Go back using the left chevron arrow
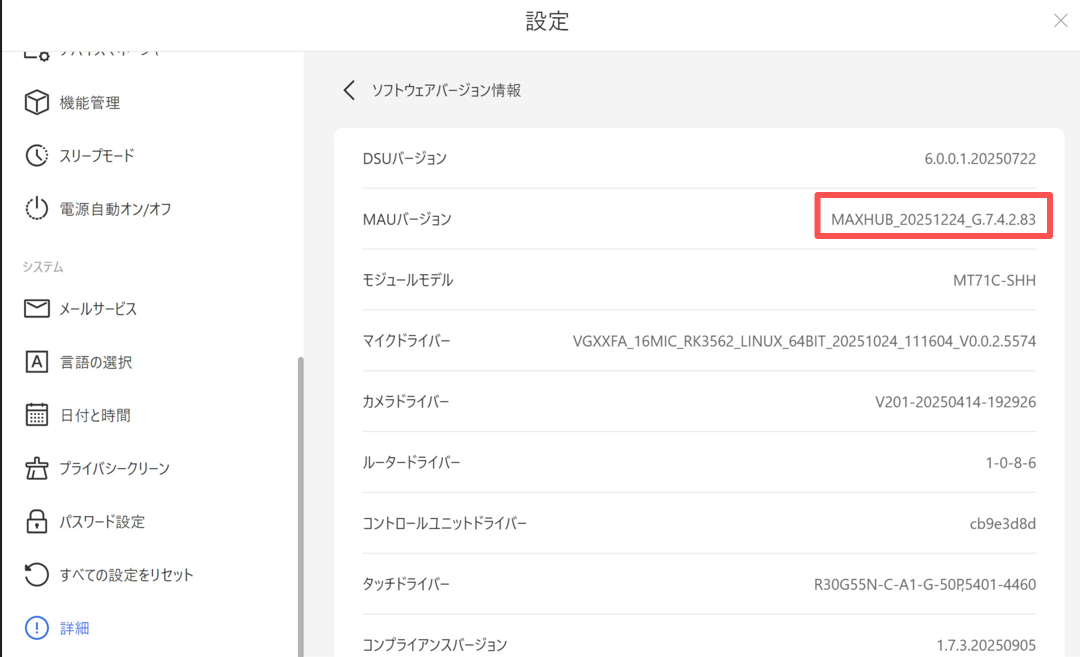 (349, 90)
